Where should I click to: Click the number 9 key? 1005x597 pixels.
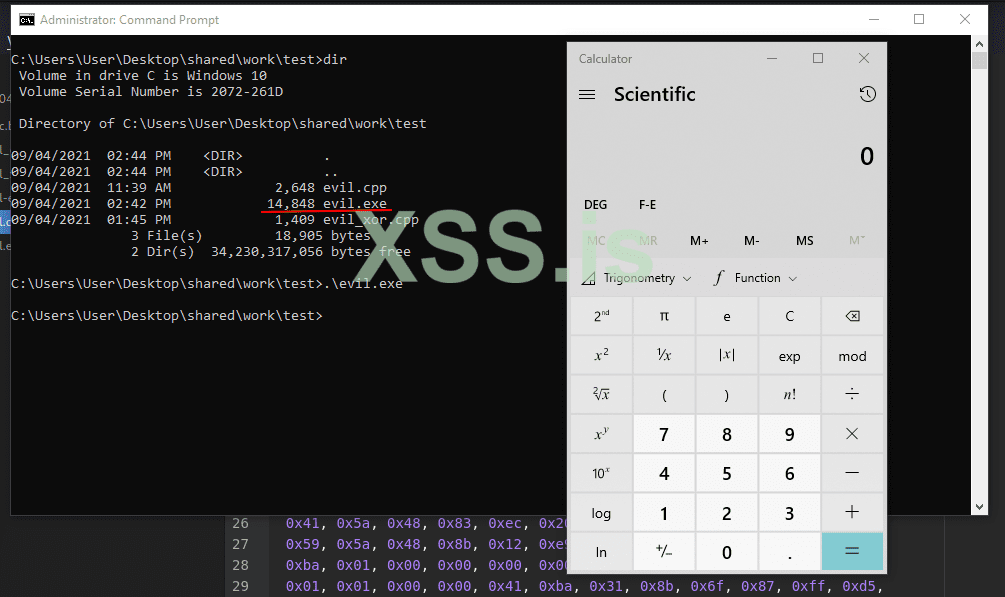pos(790,434)
